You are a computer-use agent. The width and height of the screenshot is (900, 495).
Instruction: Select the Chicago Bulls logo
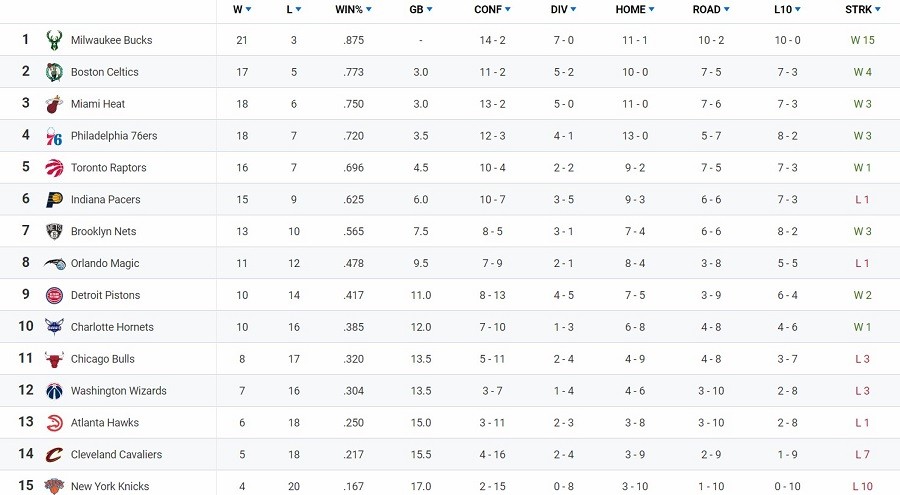click(x=54, y=359)
